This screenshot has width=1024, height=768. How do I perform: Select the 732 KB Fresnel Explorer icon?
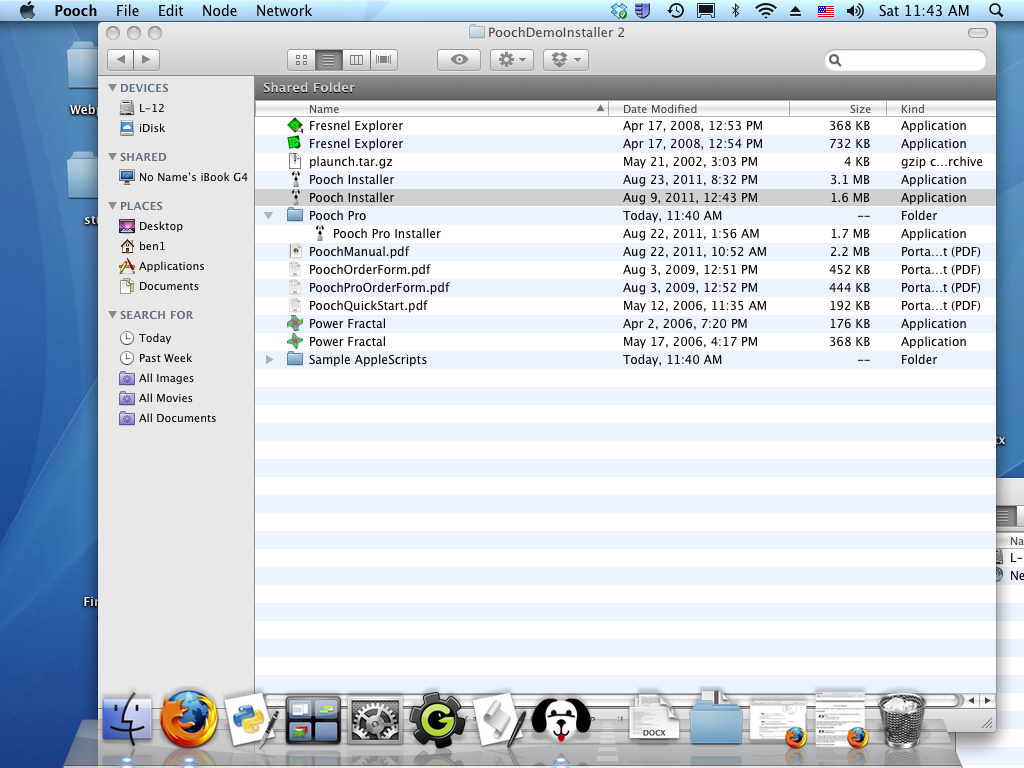(295, 143)
